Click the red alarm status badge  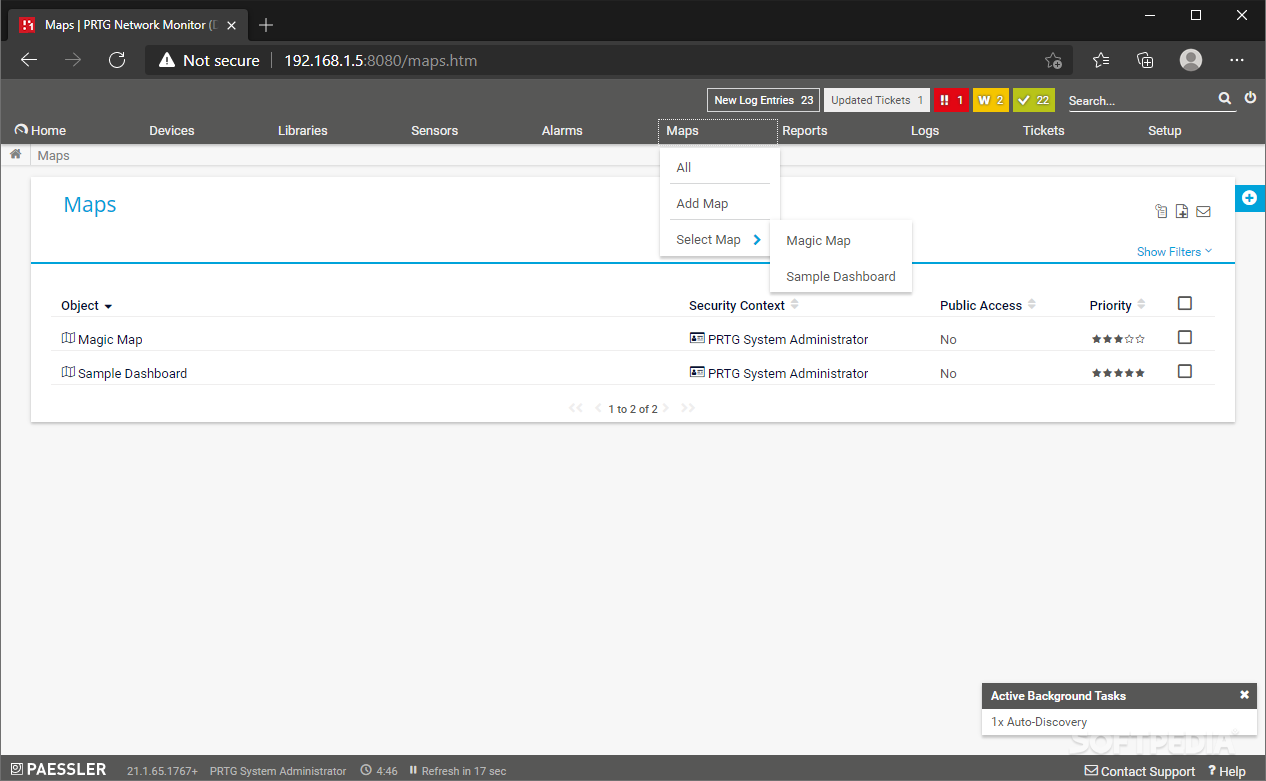[x=951, y=100]
